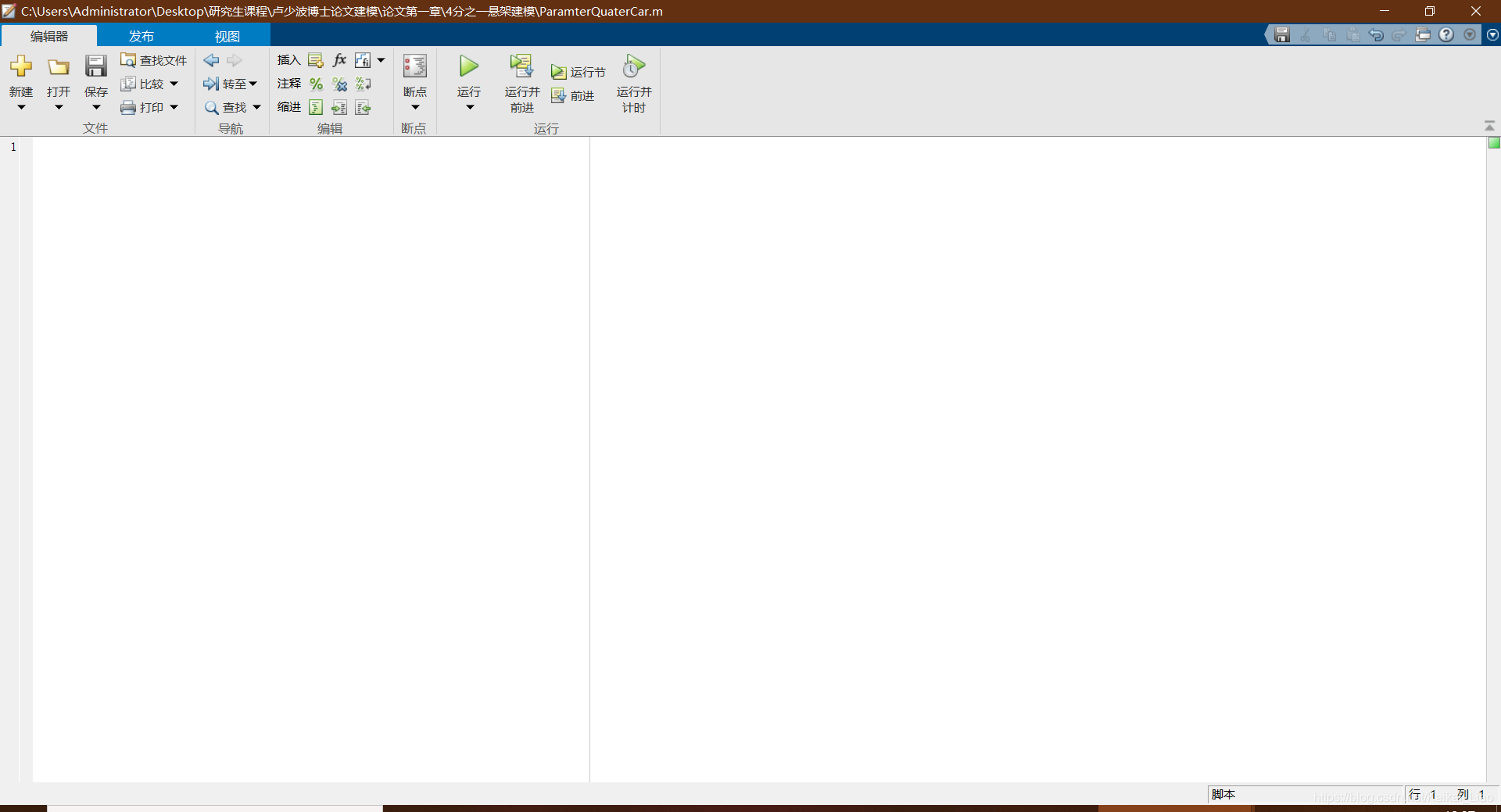
Task: Click Run Section (运行节)
Action: pos(579,72)
